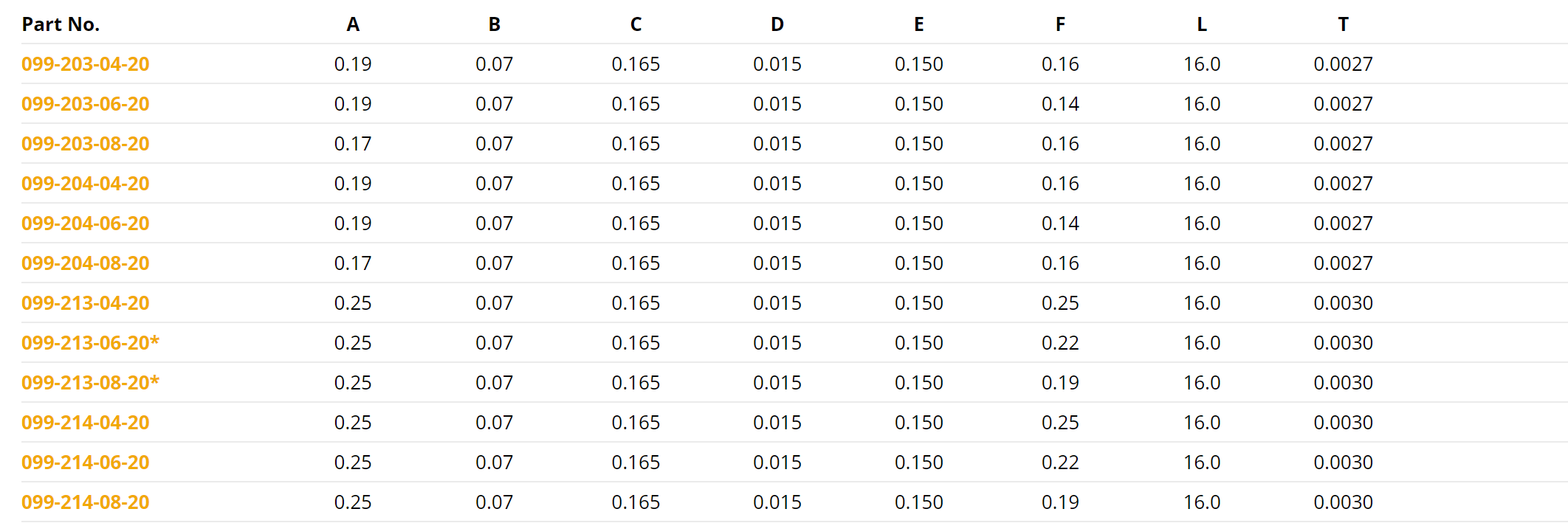The width and height of the screenshot is (1568, 523).
Task: Open part number 099-213-06-20* link
Action: [90, 343]
